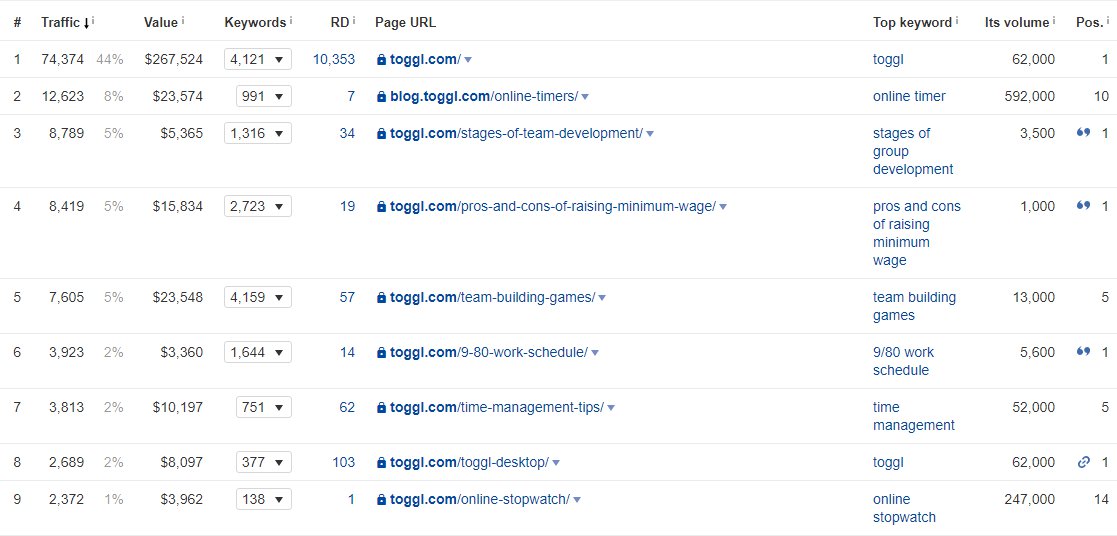Expand the arrow after the toggl.com/ home URL
The height and width of the screenshot is (536, 1117).
click(x=468, y=60)
